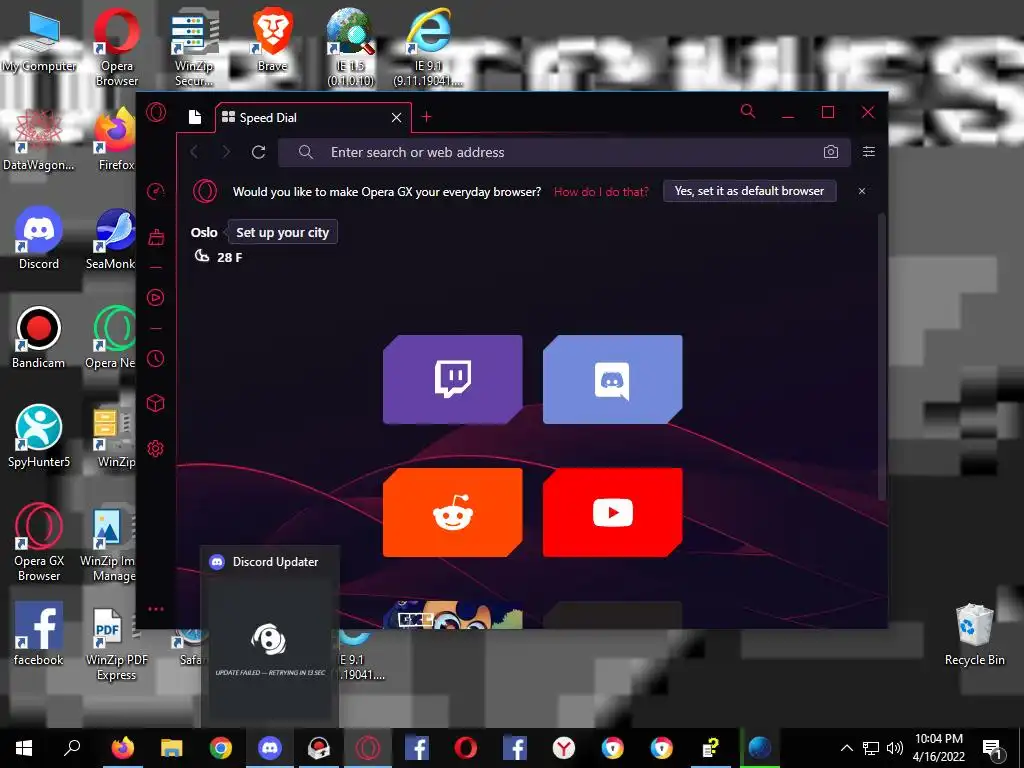The height and width of the screenshot is (768, 1024).
Task: Click 'Set up your city' button
Action: click(x=283, y=232)
